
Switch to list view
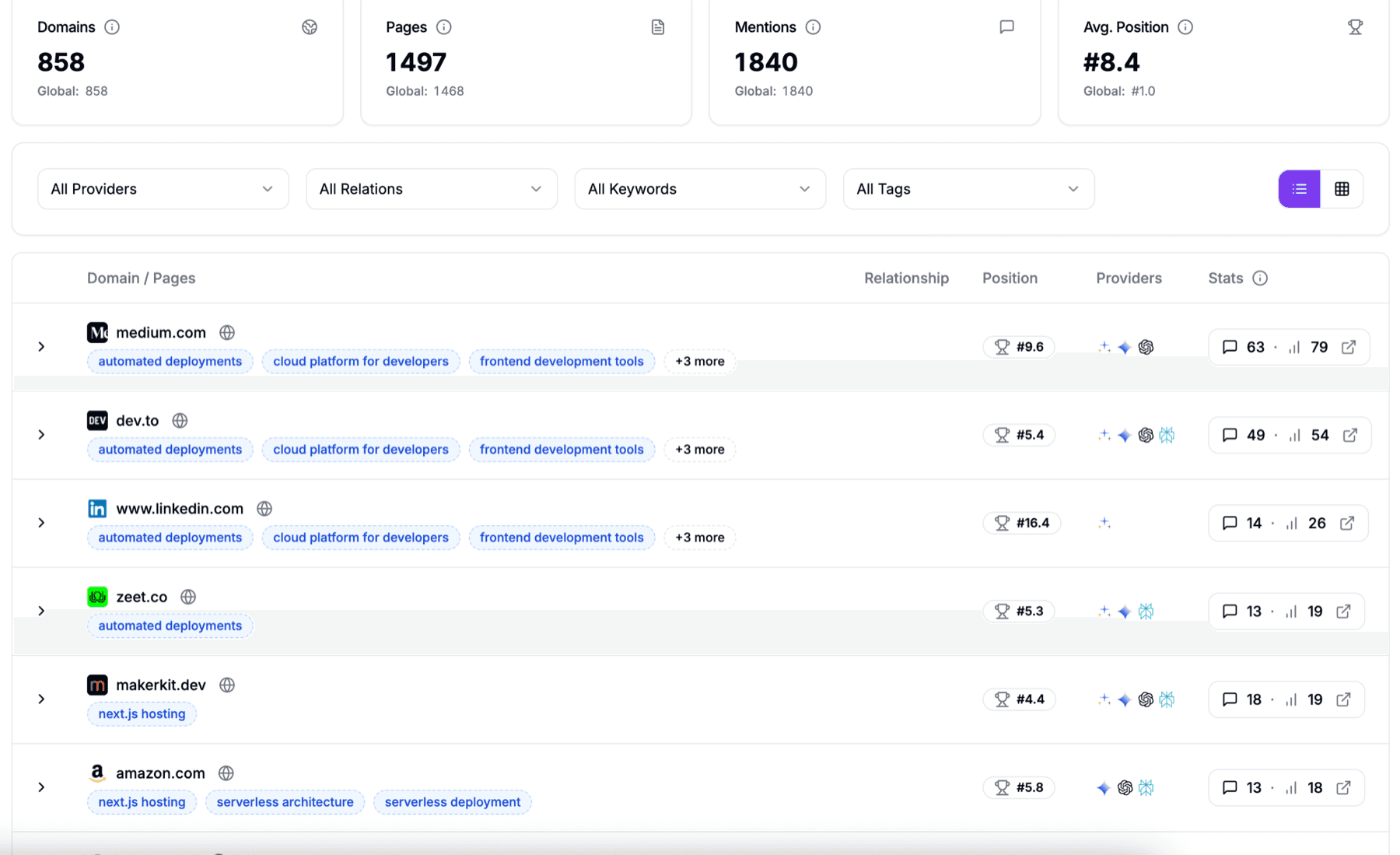coord(1299,189)
